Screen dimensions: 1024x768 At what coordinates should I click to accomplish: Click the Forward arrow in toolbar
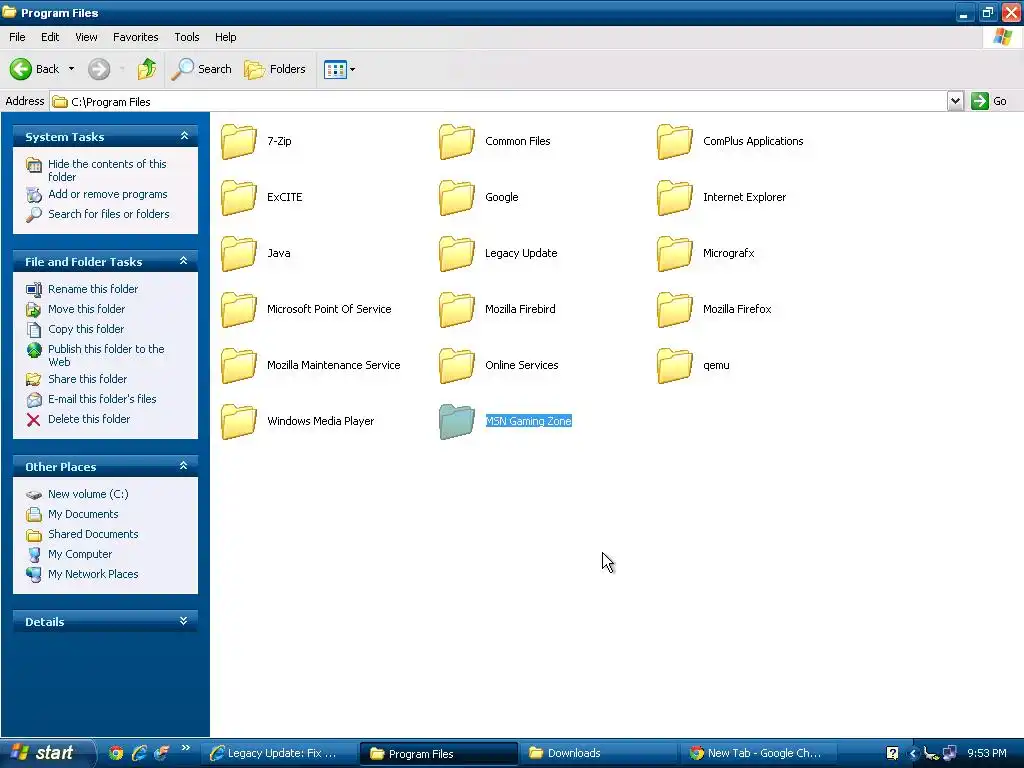click(x=99, y=69)
